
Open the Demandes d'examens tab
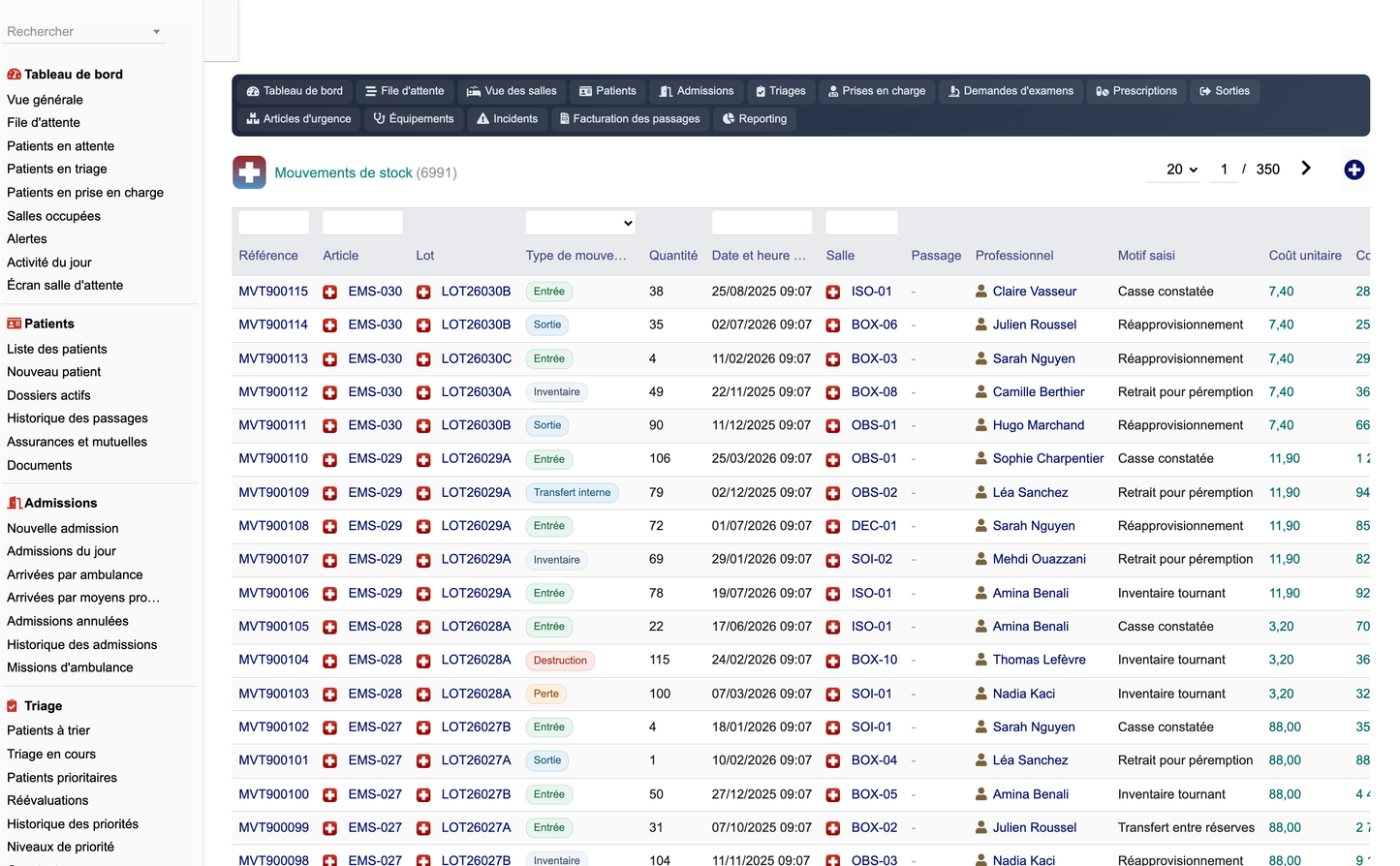tap(1011, 91)
